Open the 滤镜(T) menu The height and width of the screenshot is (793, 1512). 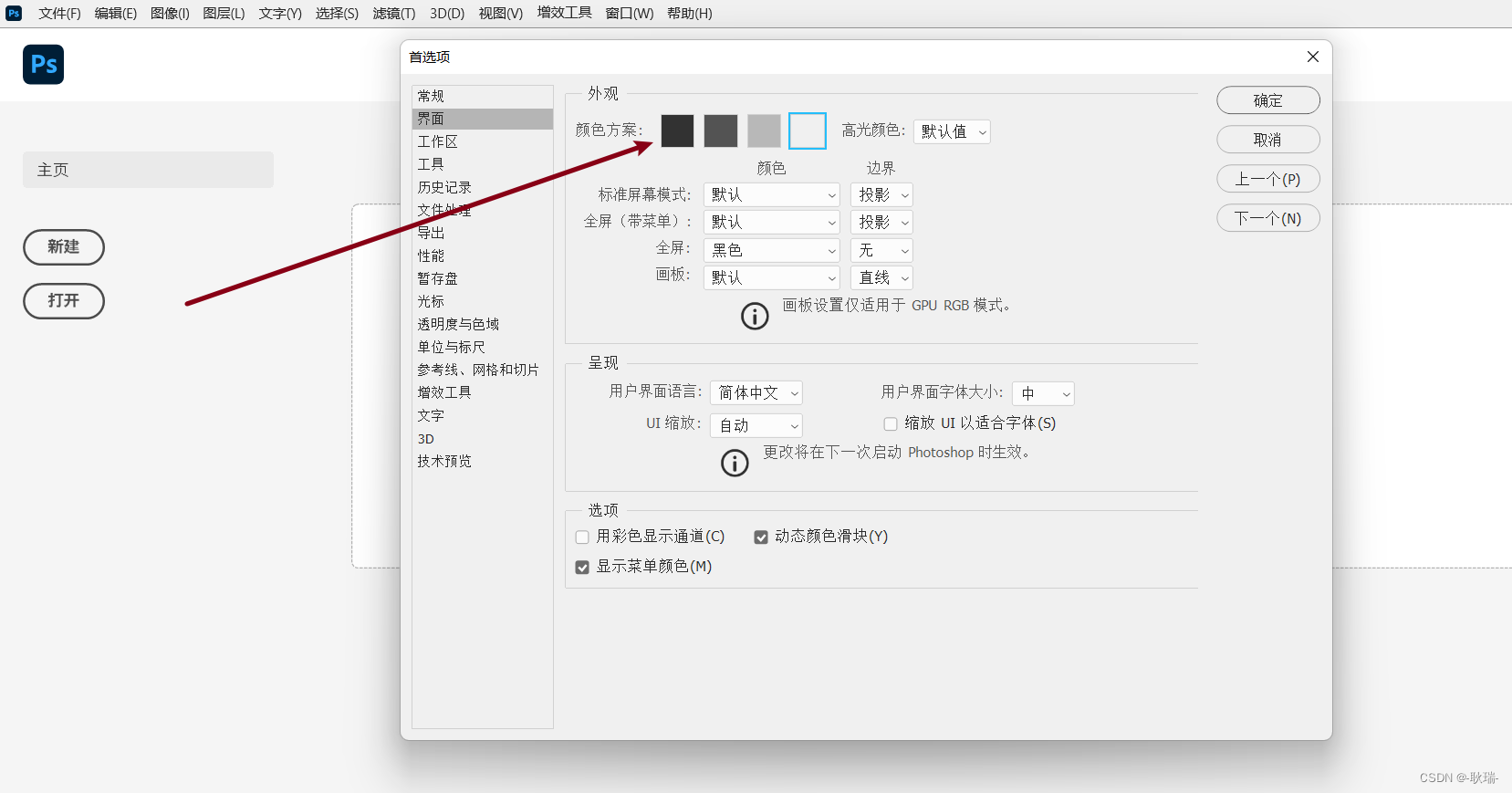(x=394, y=13)
